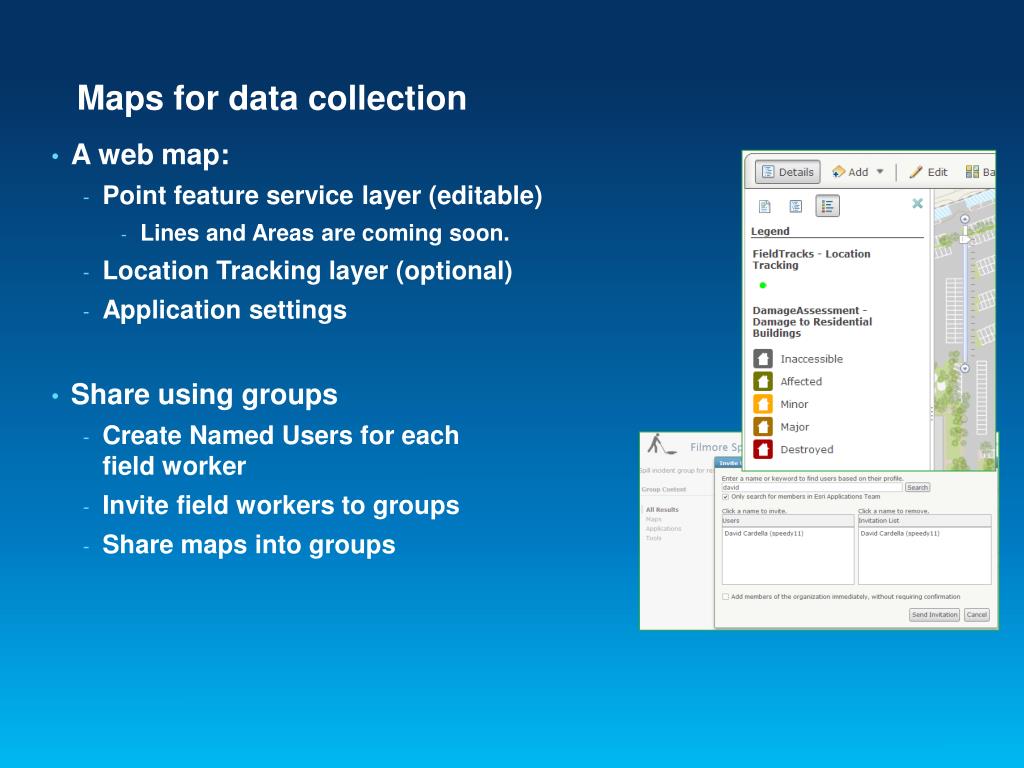Click the Search button in invite dialog
1024x768 pixels.
pos(917,487)
